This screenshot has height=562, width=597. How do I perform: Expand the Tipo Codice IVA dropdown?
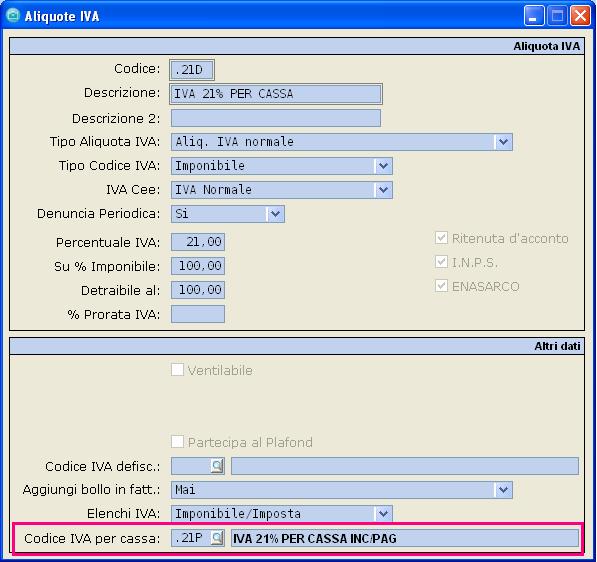(x=383, y=166)
